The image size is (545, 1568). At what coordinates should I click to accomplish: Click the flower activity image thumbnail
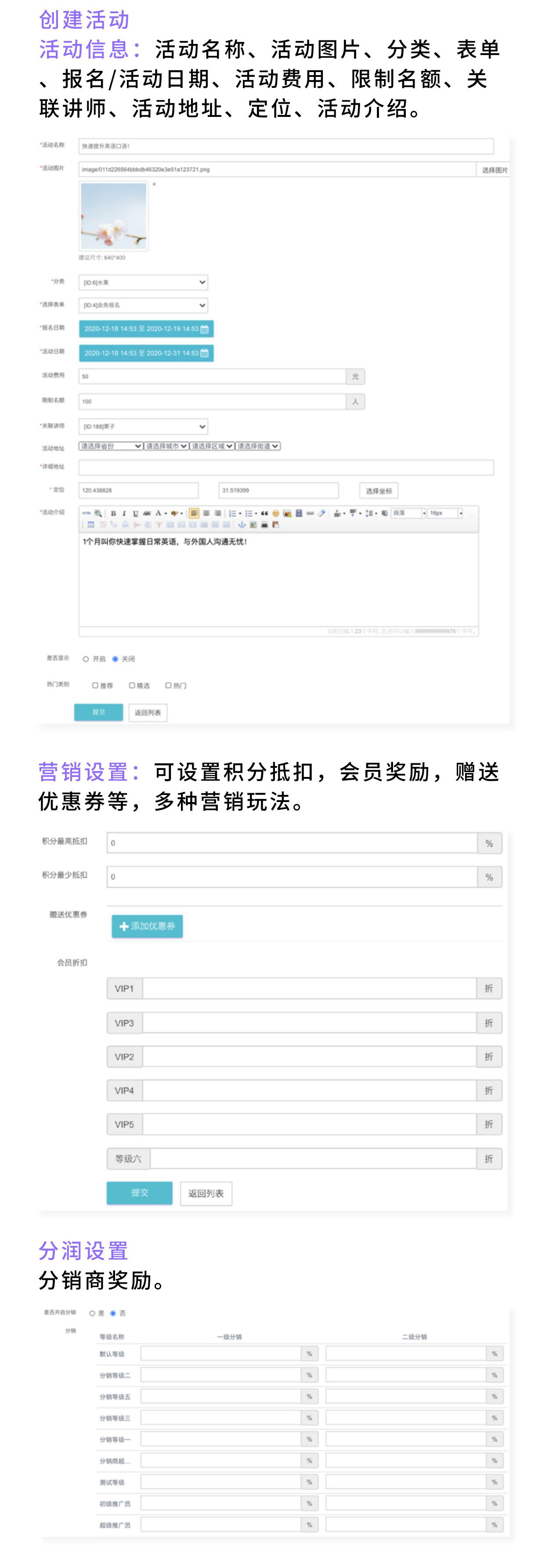(x=114, y=216)
